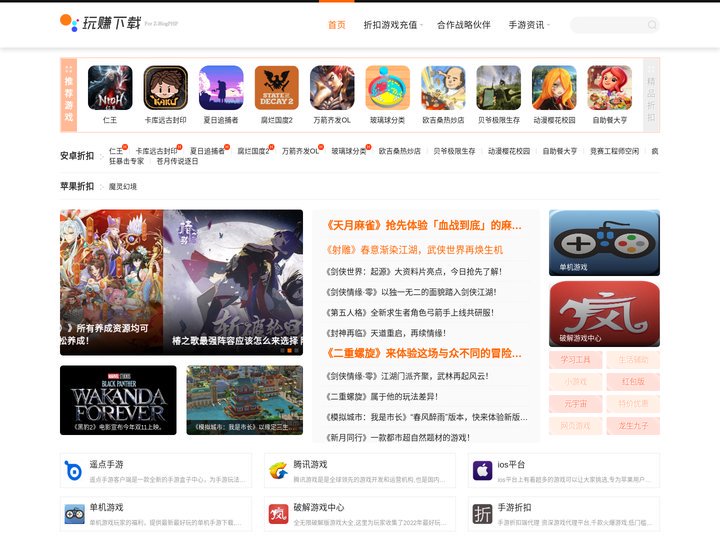720x540 pixels.
Task: Select the 龙生九子 tag button
Action: click(633, 426)
